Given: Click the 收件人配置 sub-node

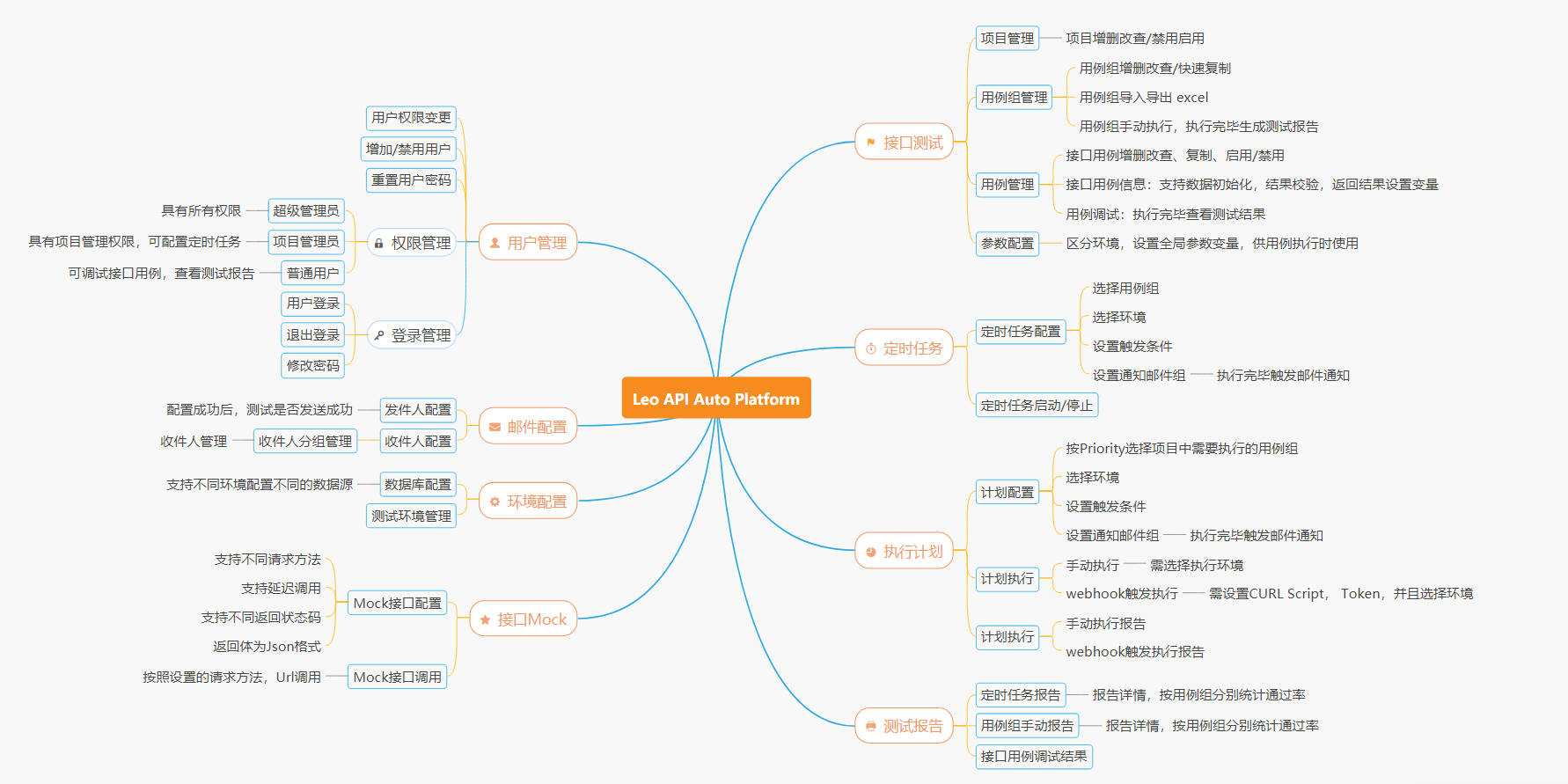Looking at the screenshot, I should [x=418, y=441].
